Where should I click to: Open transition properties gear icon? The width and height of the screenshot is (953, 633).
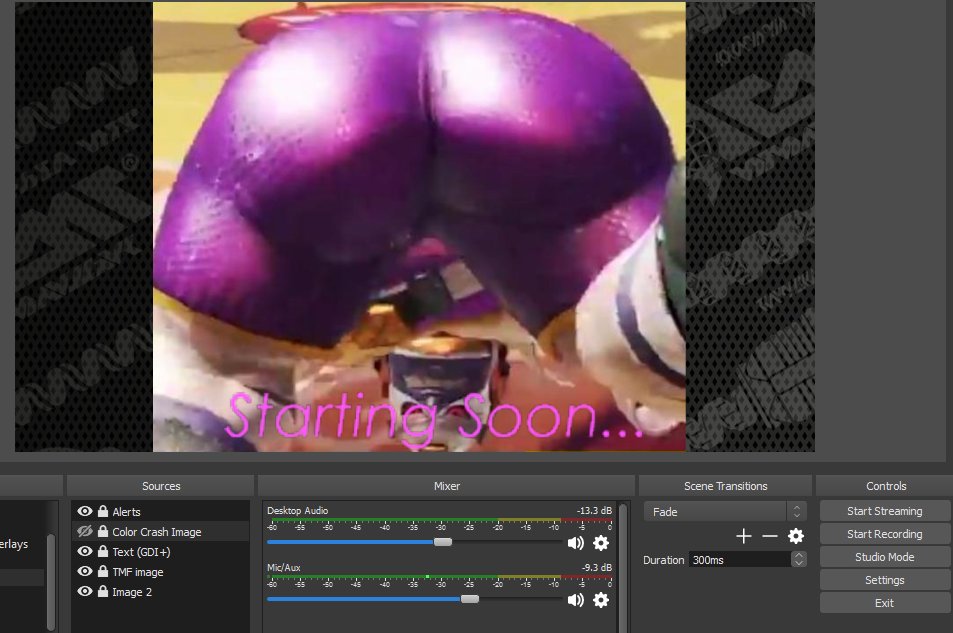(x=796, y=536)
